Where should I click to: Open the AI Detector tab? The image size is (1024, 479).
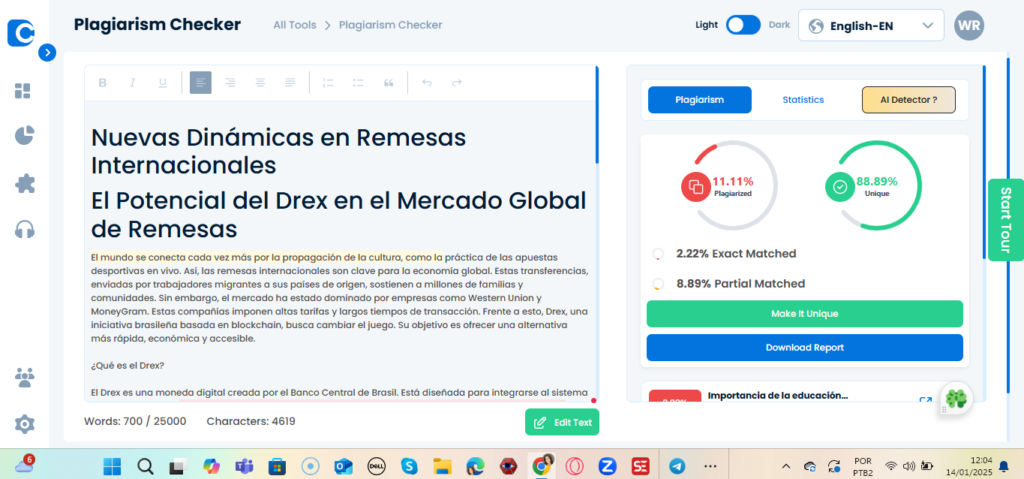[908, 100]
